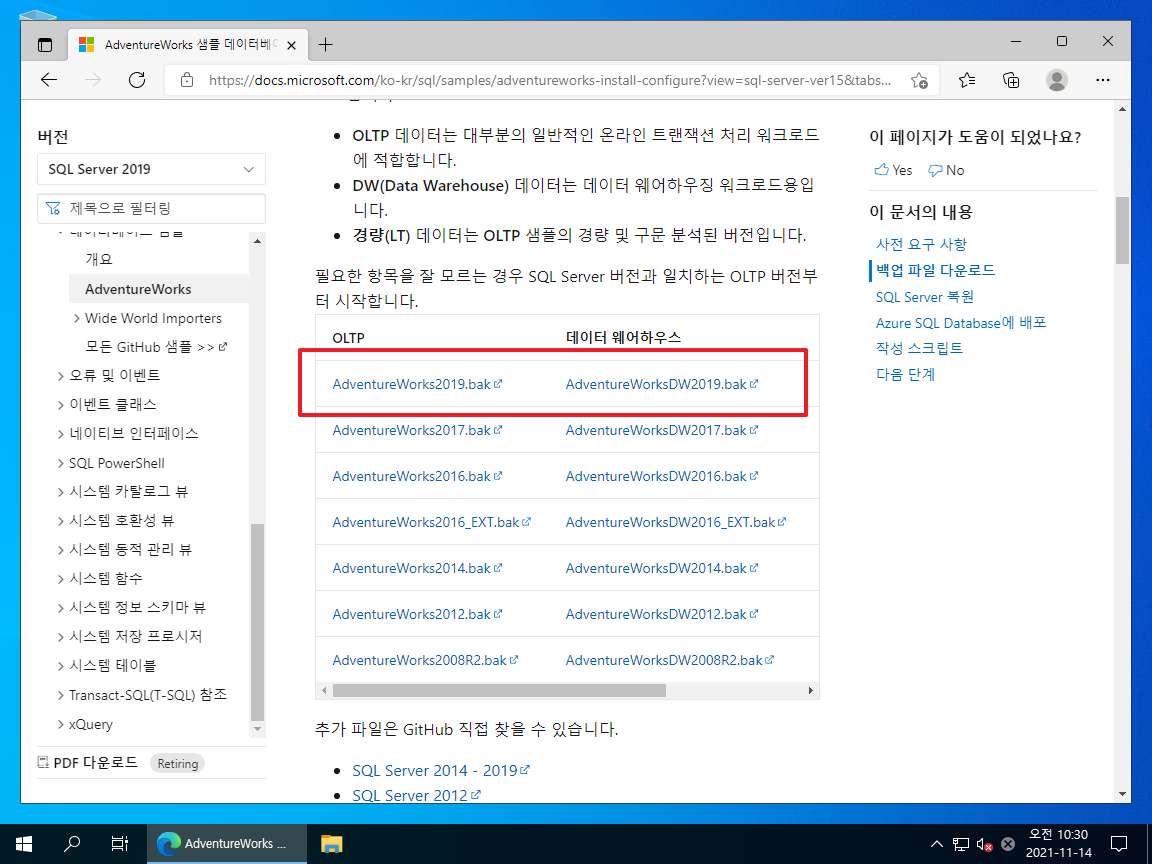Screen dimensions: 1152x864
Task: Download AdventureWorks2016.bak
Action: pyautogui.click(x=417, y=476)
